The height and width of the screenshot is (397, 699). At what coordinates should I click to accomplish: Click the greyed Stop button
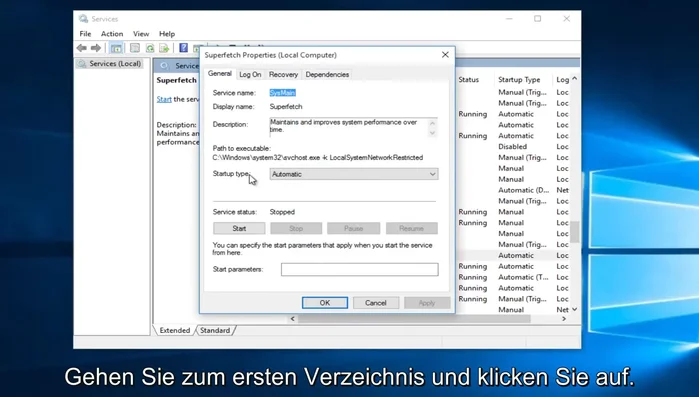coord(296,229)
